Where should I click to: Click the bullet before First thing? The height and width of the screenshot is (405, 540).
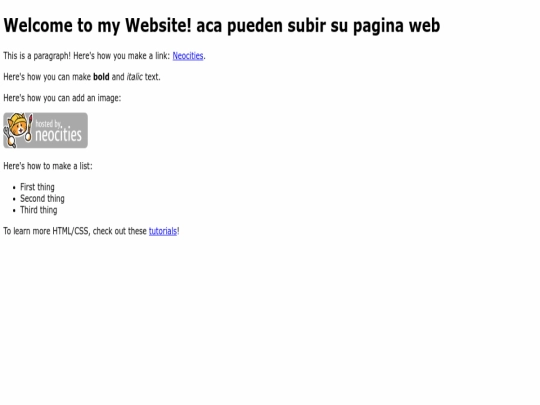tap(14, 188)
